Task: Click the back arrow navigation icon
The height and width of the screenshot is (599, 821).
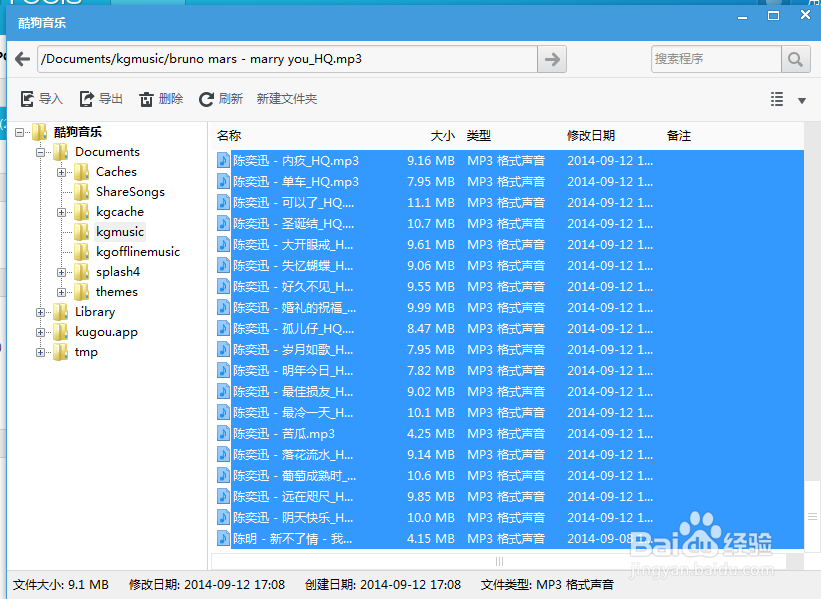Action: [22, 59]
